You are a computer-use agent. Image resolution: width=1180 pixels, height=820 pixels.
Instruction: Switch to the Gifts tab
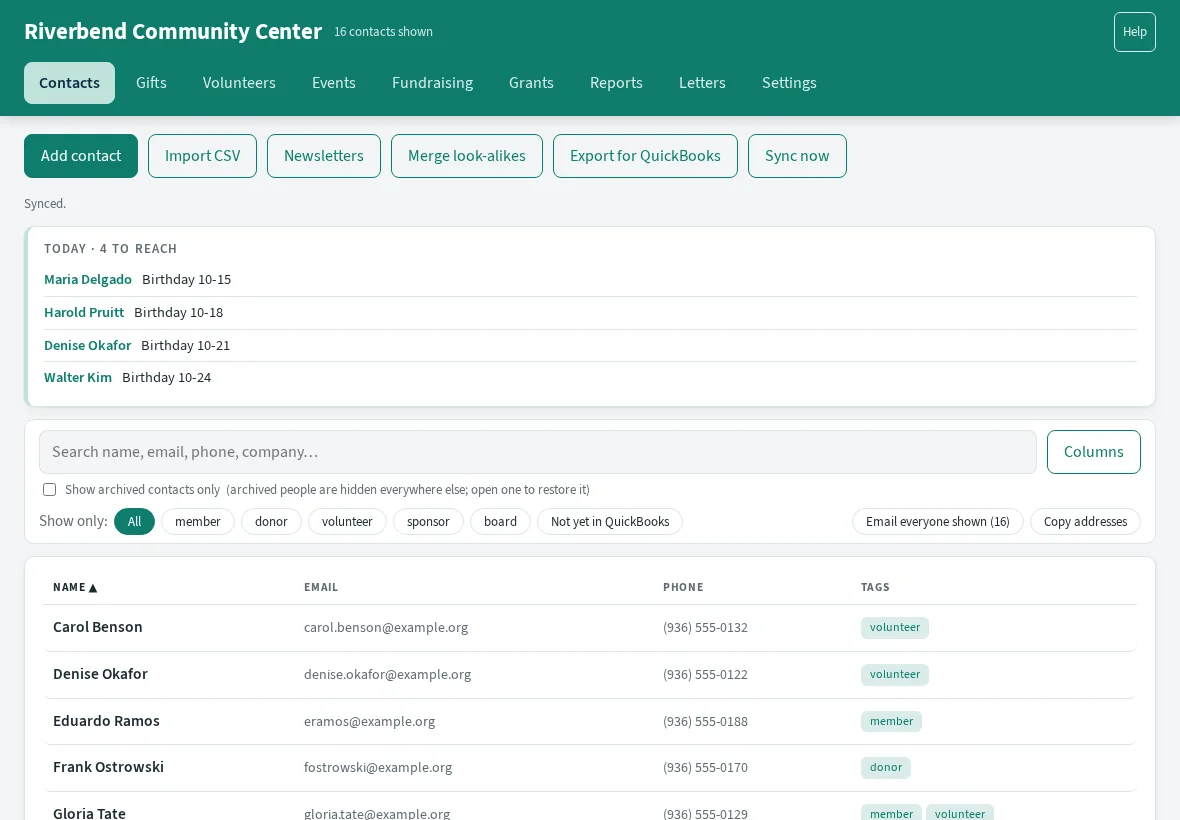151,83
